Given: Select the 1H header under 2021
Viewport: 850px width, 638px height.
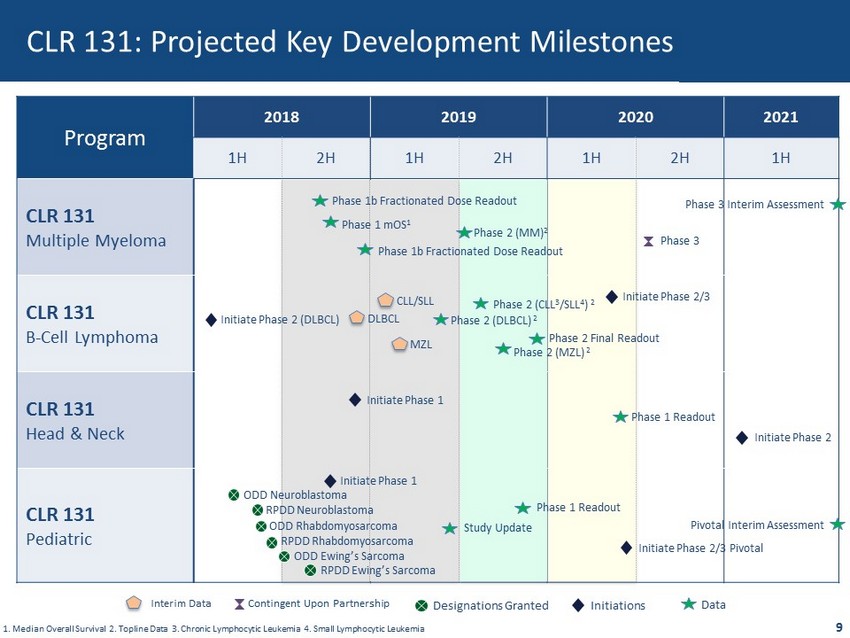Looking at the screenshot, I should click(x=780, y=157).
